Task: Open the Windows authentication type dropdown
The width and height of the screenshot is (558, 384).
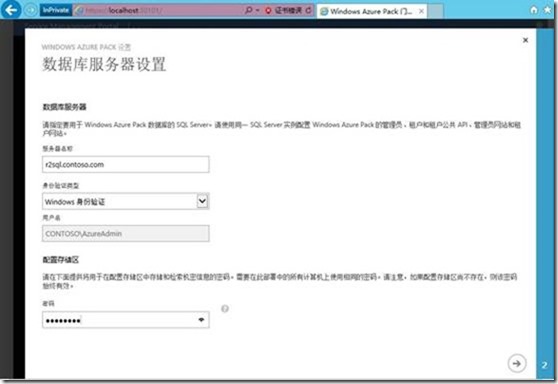Action: pos(126,201)
